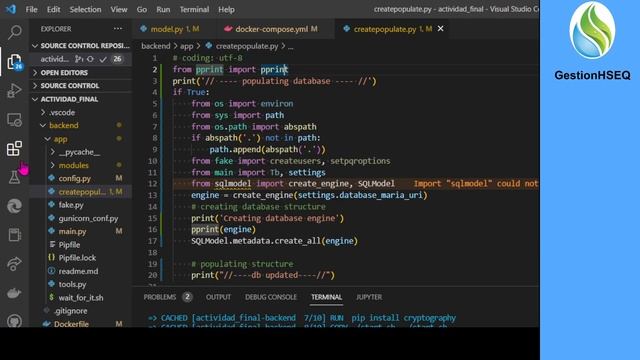Switch to the Jupyter panel tab
The height and width of the screenshot is (360, 640).
[x=369, y=297]
